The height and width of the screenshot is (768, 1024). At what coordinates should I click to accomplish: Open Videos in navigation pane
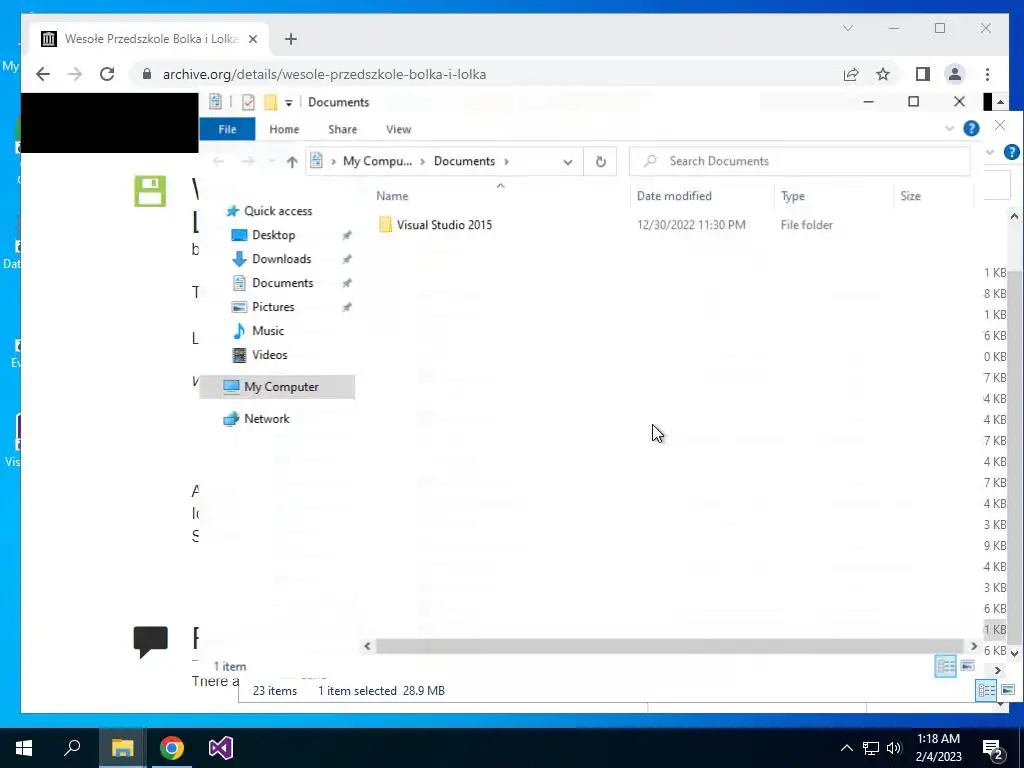point(260,355)
